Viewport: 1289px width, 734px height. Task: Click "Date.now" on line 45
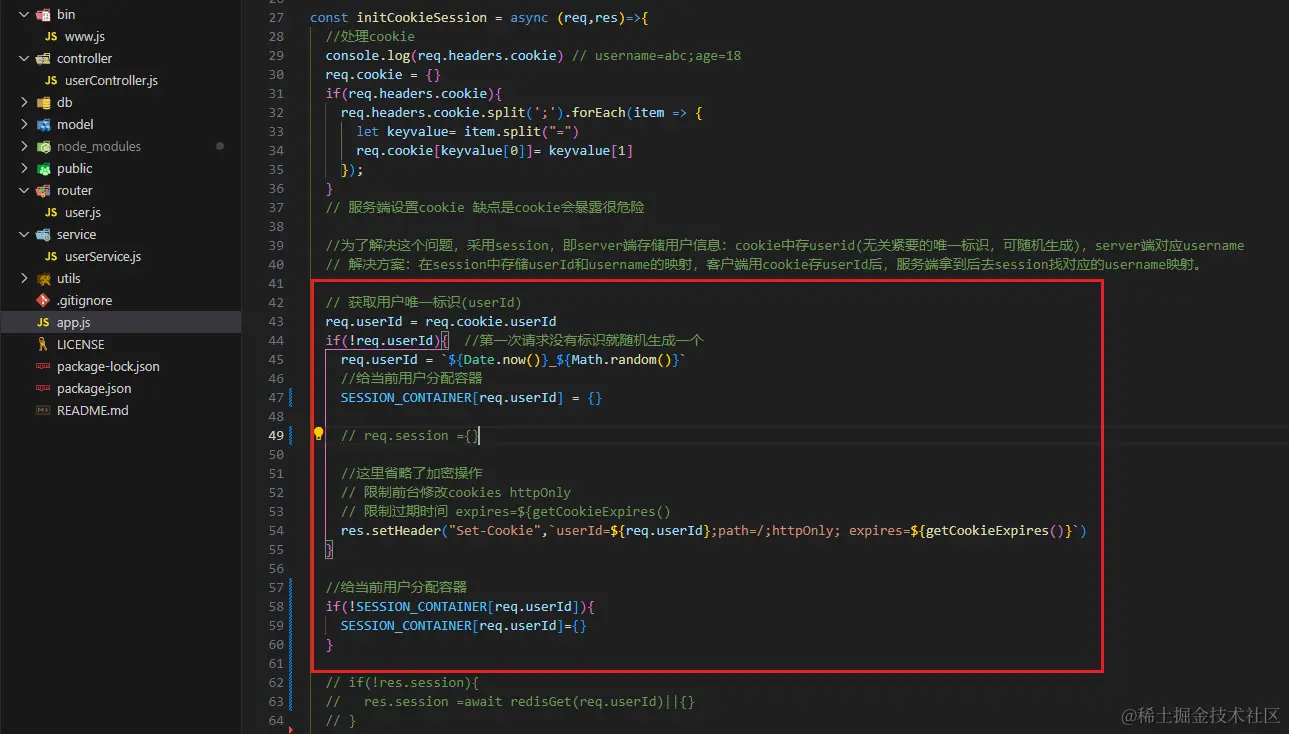[x=494, y=359]
